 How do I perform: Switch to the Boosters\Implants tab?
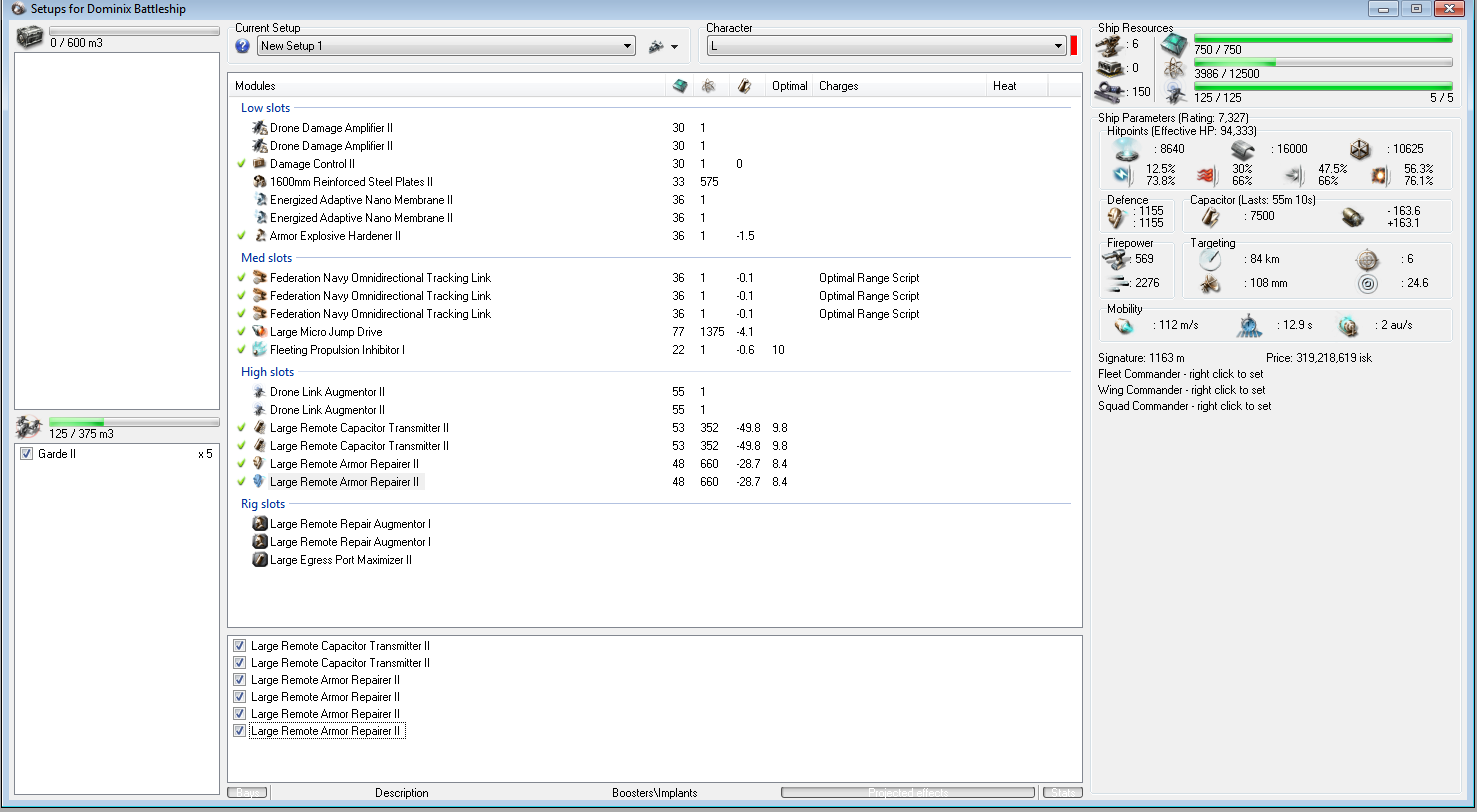tap(655, 793)
